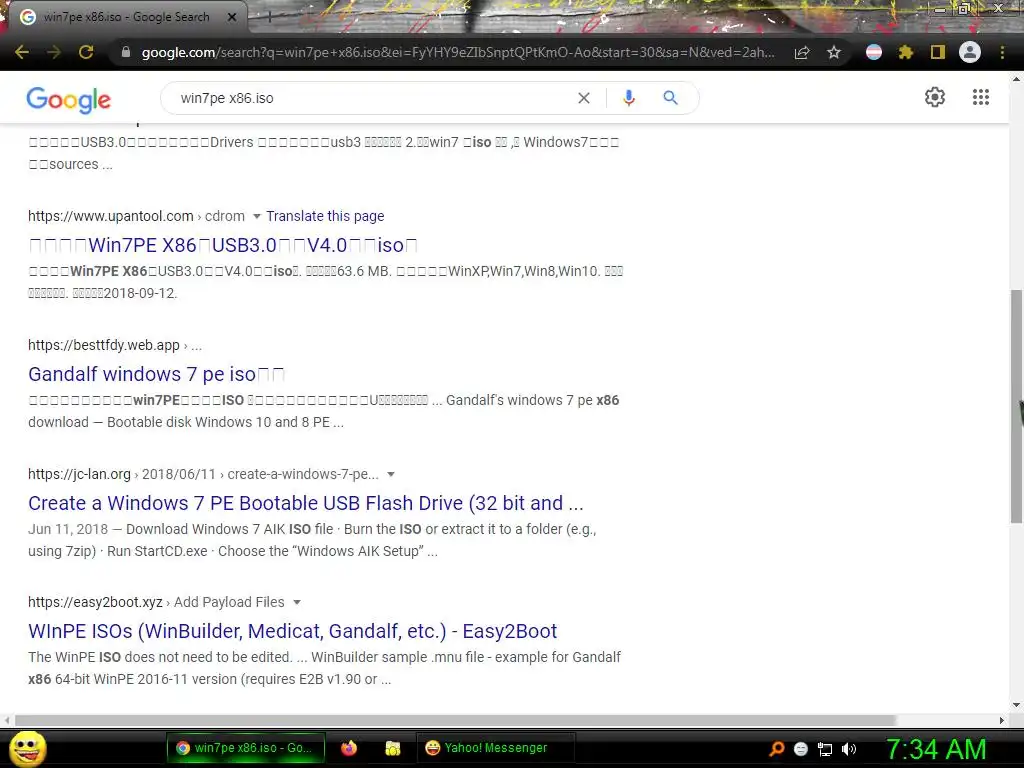Click the horizontal scrollbar thumb
The width and height of the screenshot is (1024, 768).
click(455, 720)
